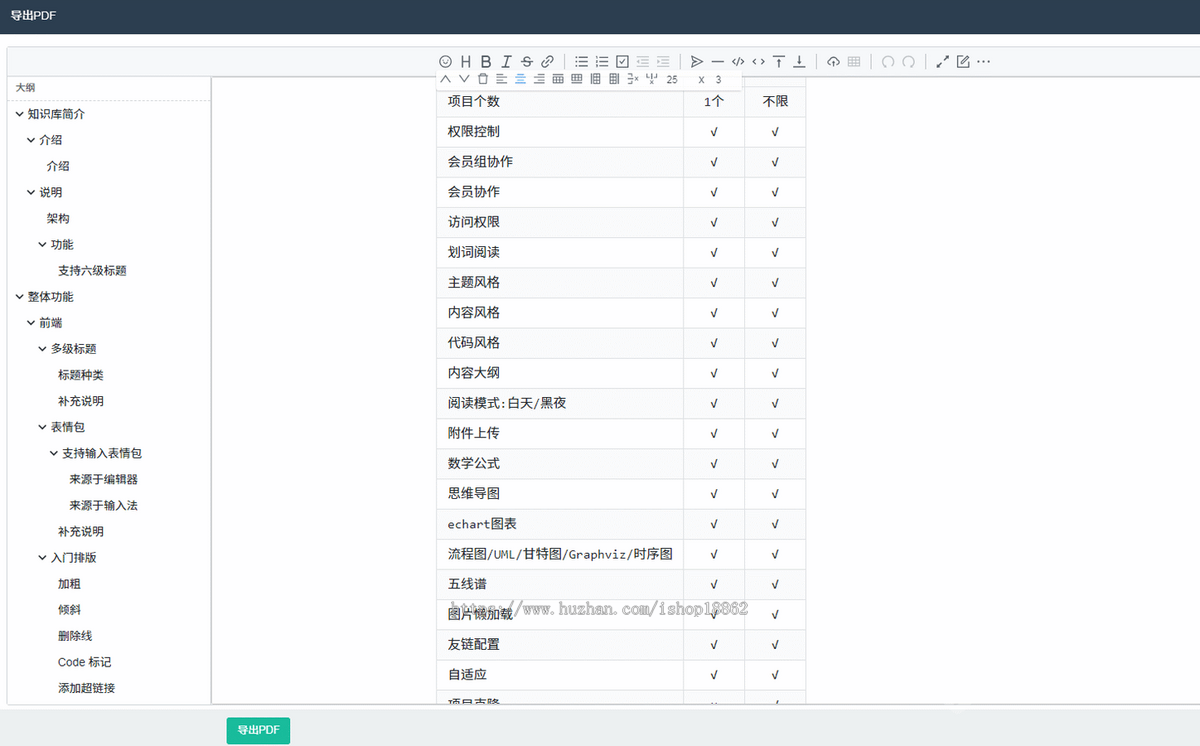The height and width of the screenshot is (746, 1200).
Task: Insert a task checklist item
Action: (622, 61)
